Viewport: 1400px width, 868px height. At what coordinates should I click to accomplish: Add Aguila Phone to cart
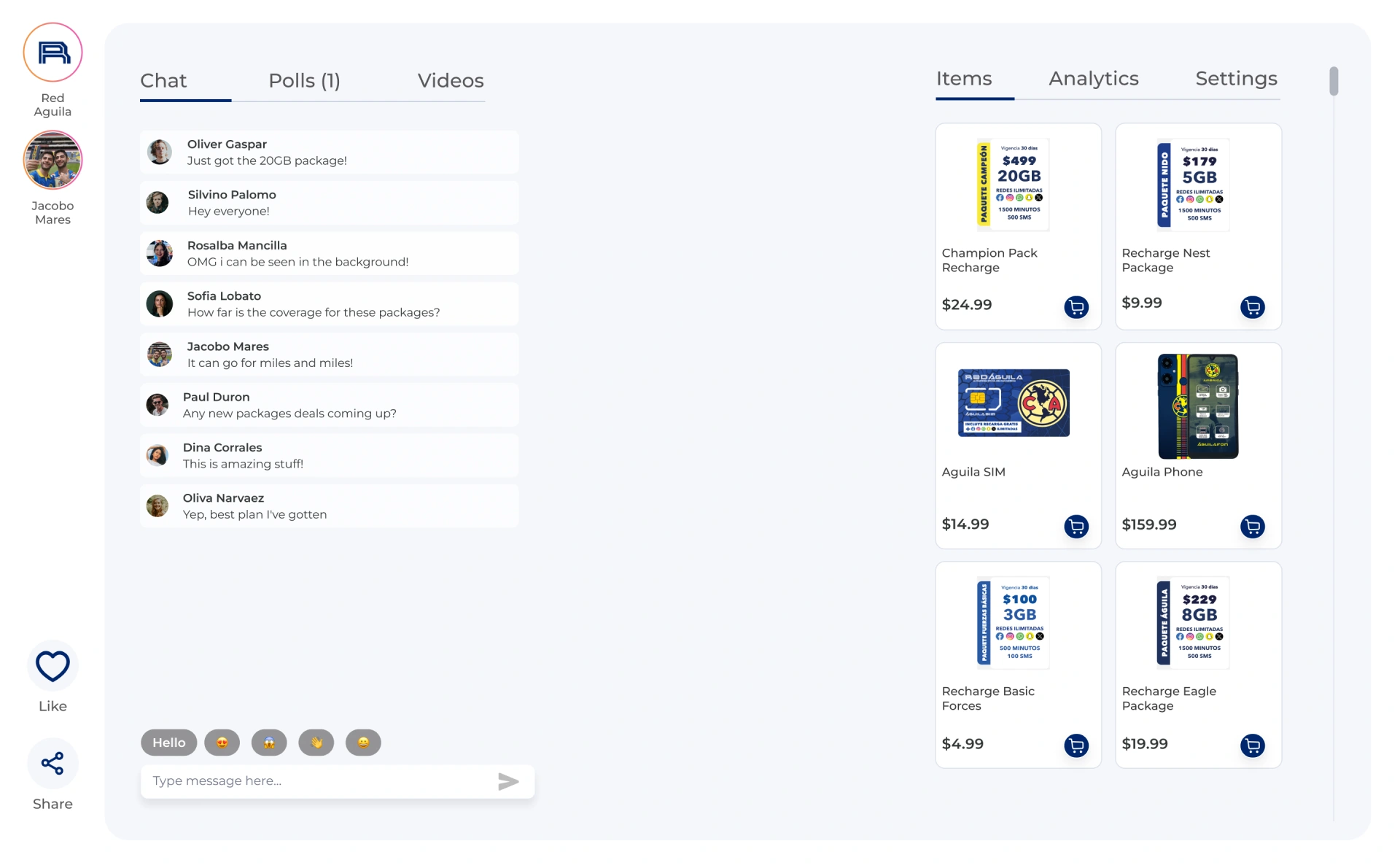(1252, 526)
